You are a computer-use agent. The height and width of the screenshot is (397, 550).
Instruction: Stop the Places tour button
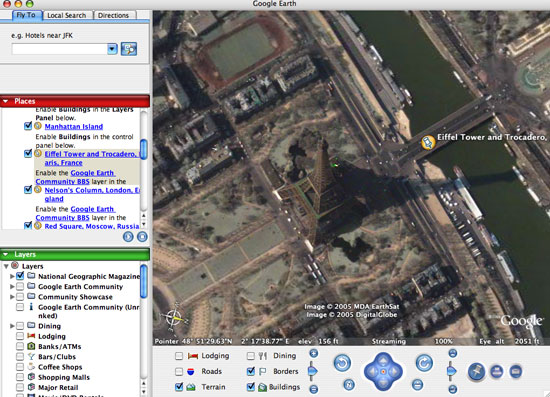coord(142,237)
